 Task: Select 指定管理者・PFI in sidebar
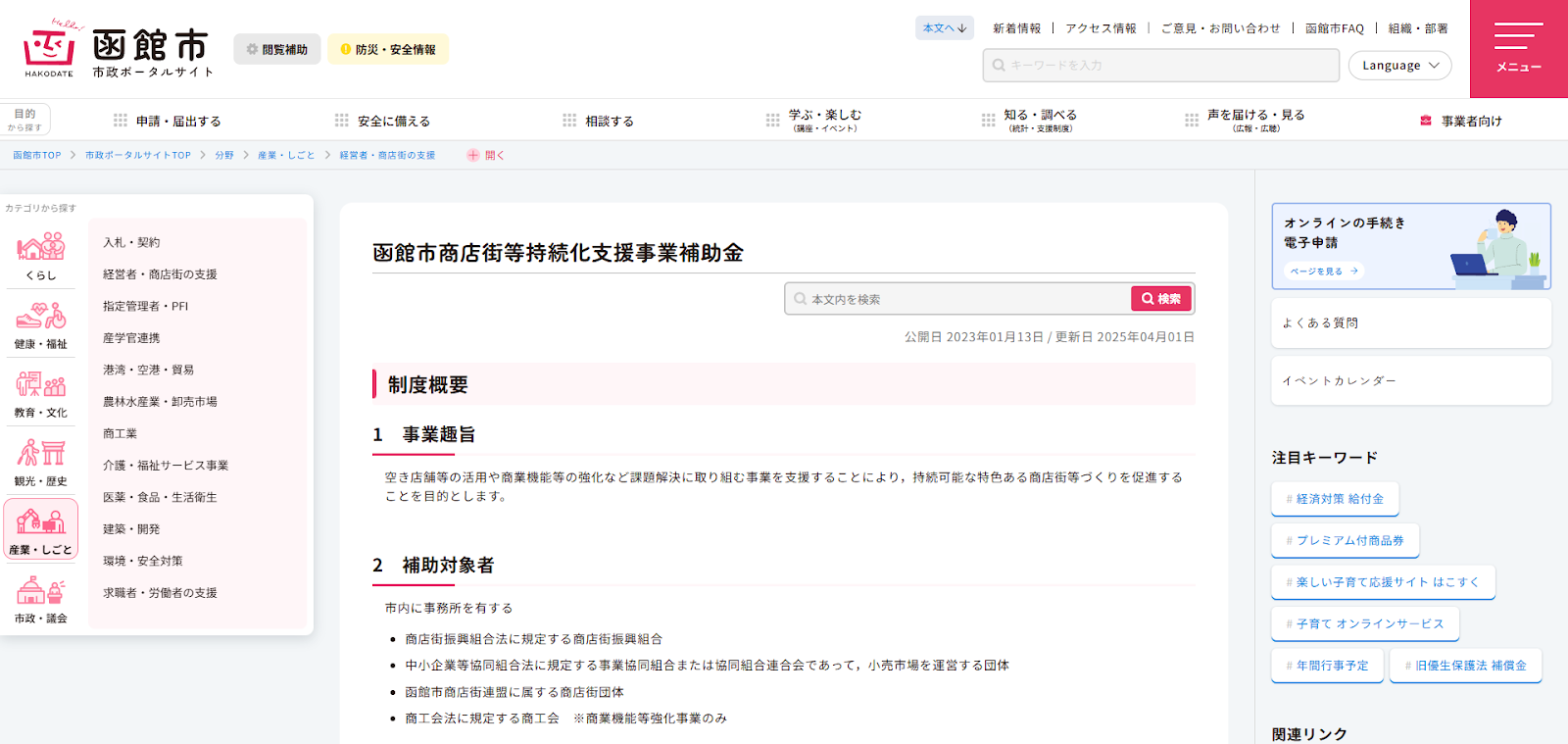click(145, 306)
